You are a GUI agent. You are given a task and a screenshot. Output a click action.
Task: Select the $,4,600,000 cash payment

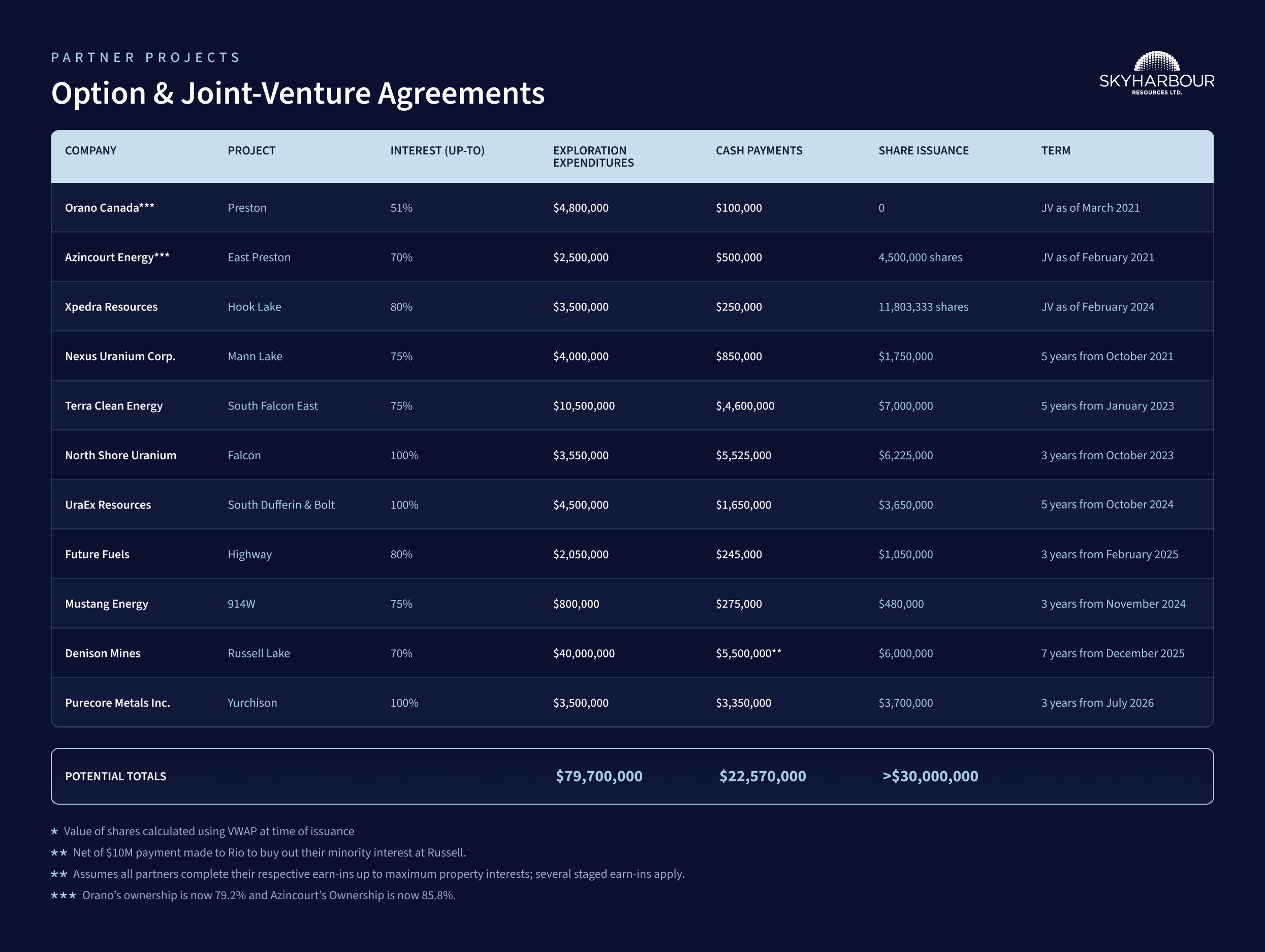(x=745, y=406)
